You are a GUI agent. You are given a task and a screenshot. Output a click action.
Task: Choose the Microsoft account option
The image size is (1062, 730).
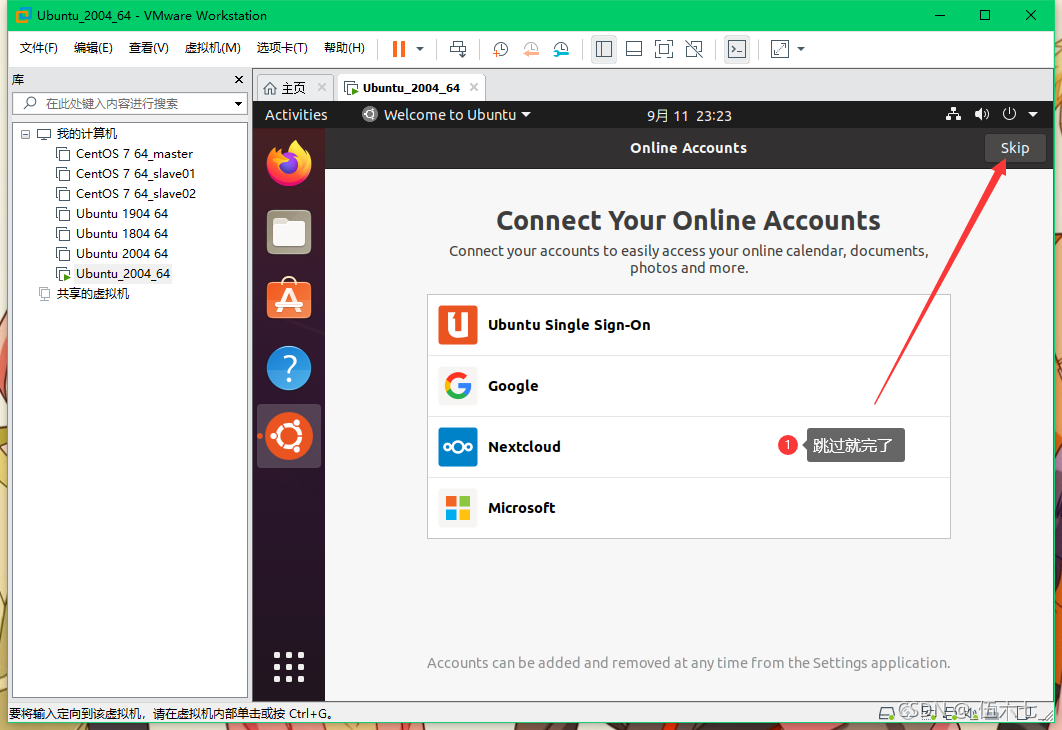688,508
